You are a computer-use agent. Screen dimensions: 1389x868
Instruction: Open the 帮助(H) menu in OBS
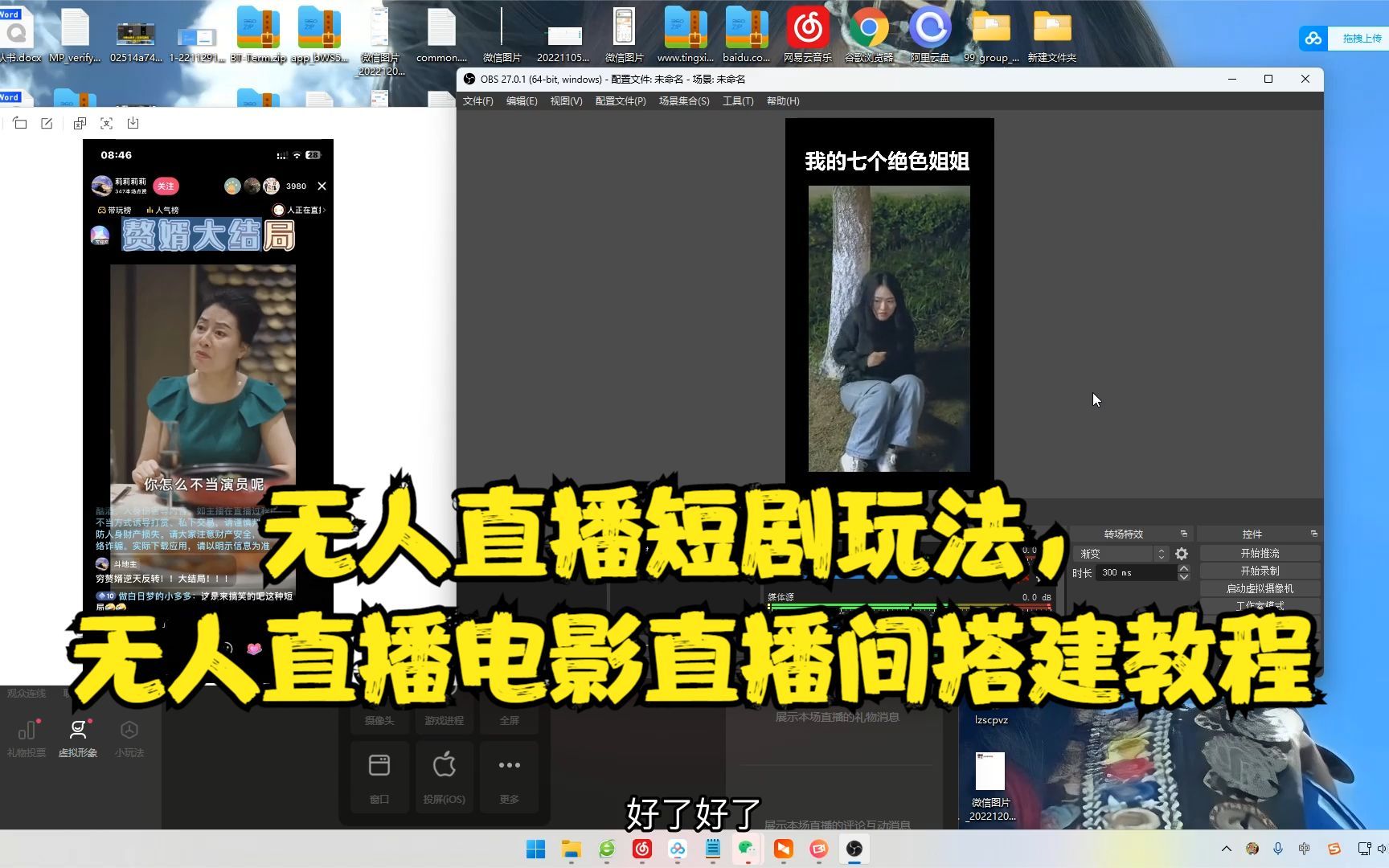pos(783,101)
